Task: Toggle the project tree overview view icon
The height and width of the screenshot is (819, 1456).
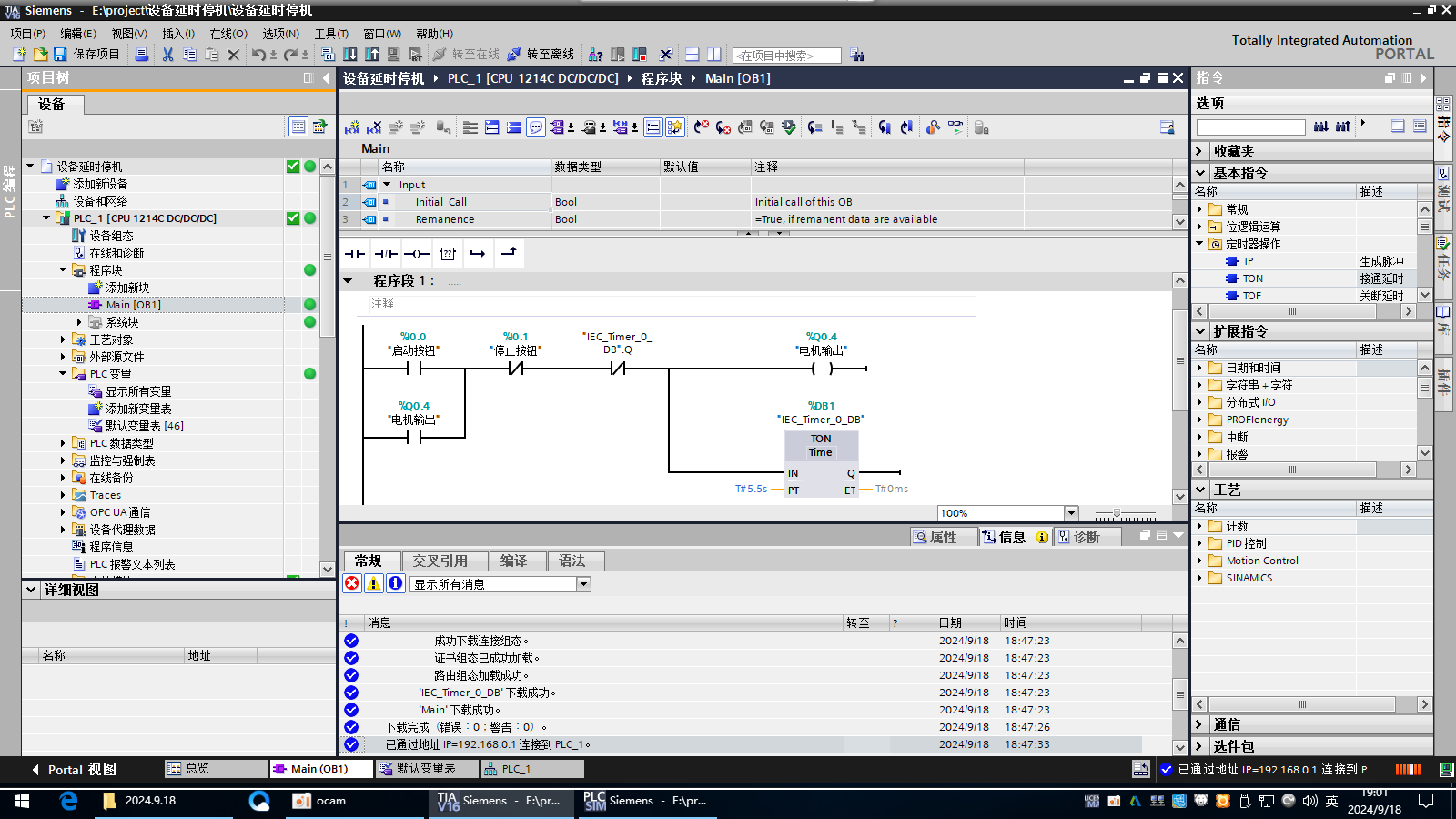Action: coord(298,126)
